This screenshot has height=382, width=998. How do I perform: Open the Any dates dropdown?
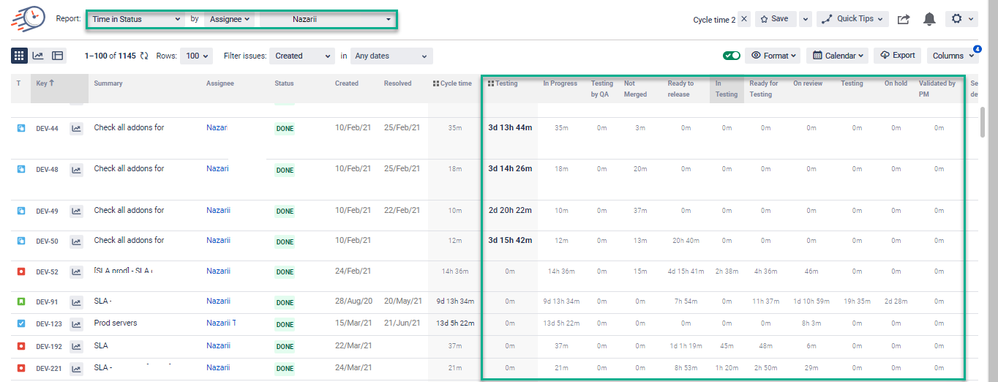coord(392,56)
